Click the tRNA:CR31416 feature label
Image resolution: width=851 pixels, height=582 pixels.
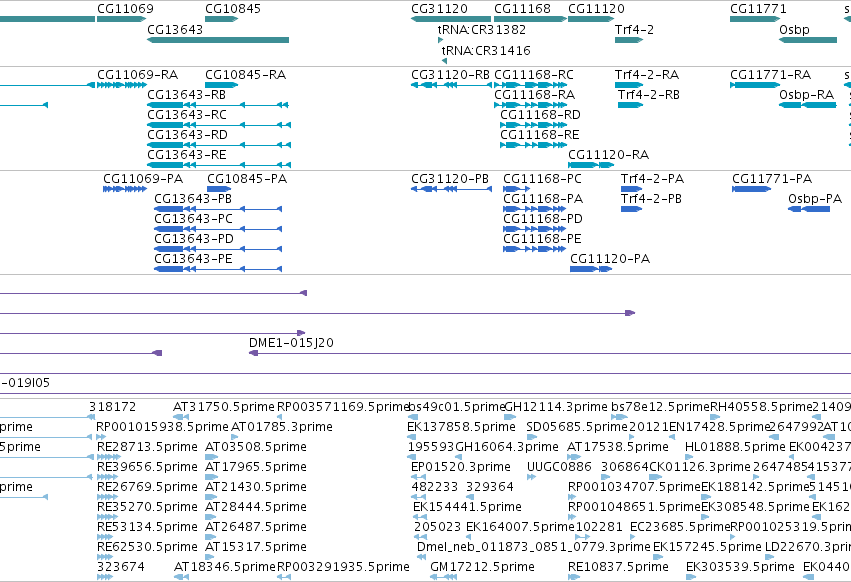486,50
